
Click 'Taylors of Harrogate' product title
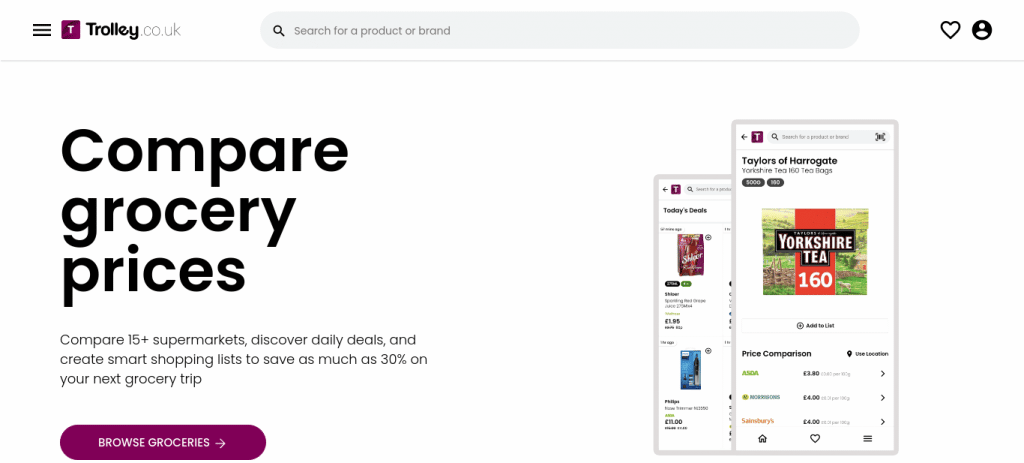pos(790,161)
